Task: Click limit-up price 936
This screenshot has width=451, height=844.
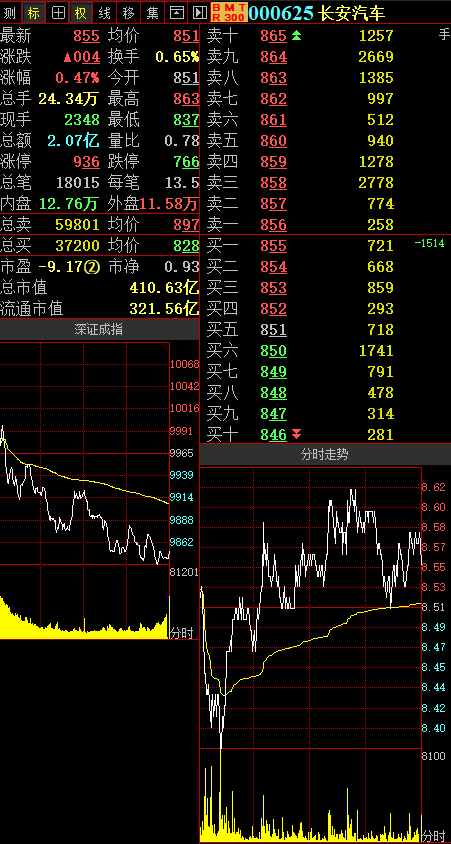Action: (87, 162)
